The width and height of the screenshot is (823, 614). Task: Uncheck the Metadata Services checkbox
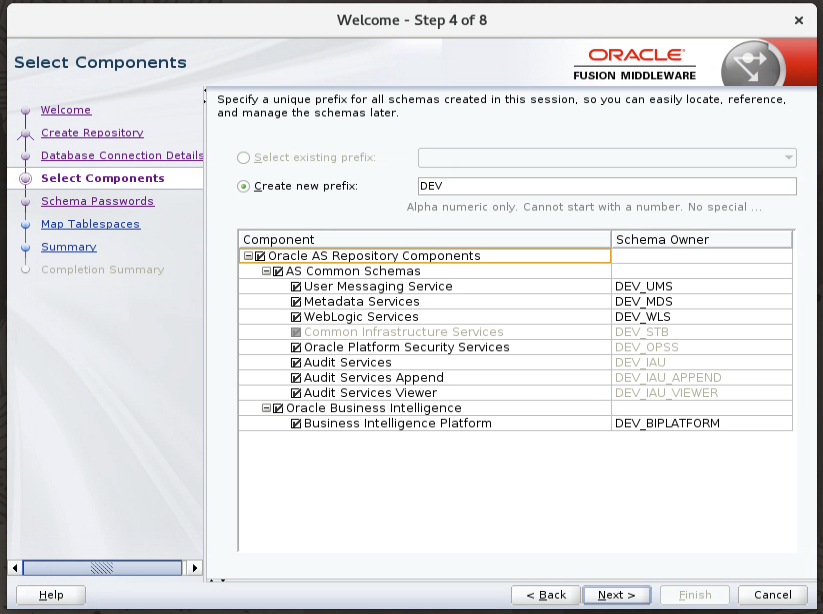tap(296, 302)
